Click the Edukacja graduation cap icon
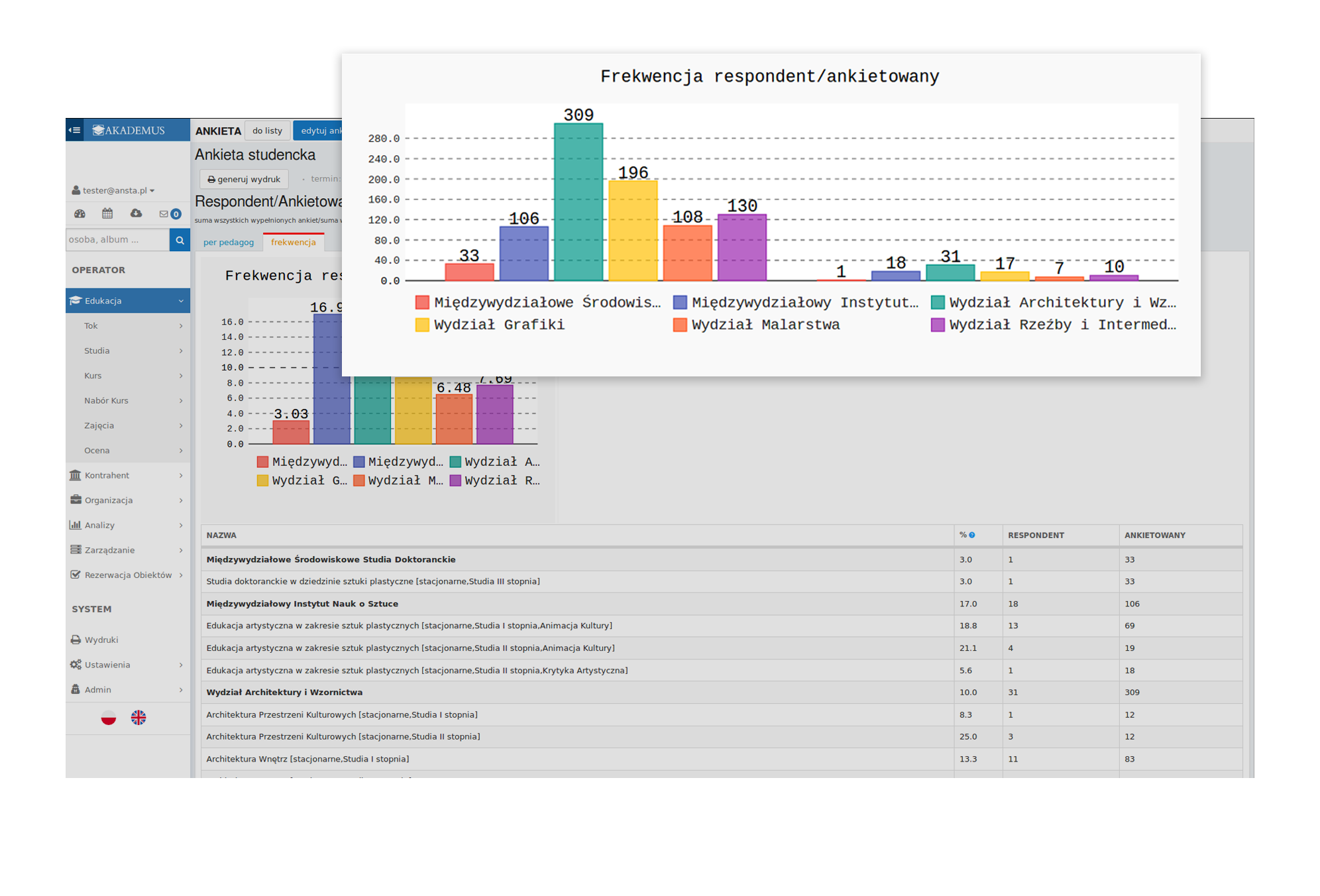 pyautogui.click(x=76, y=301)
